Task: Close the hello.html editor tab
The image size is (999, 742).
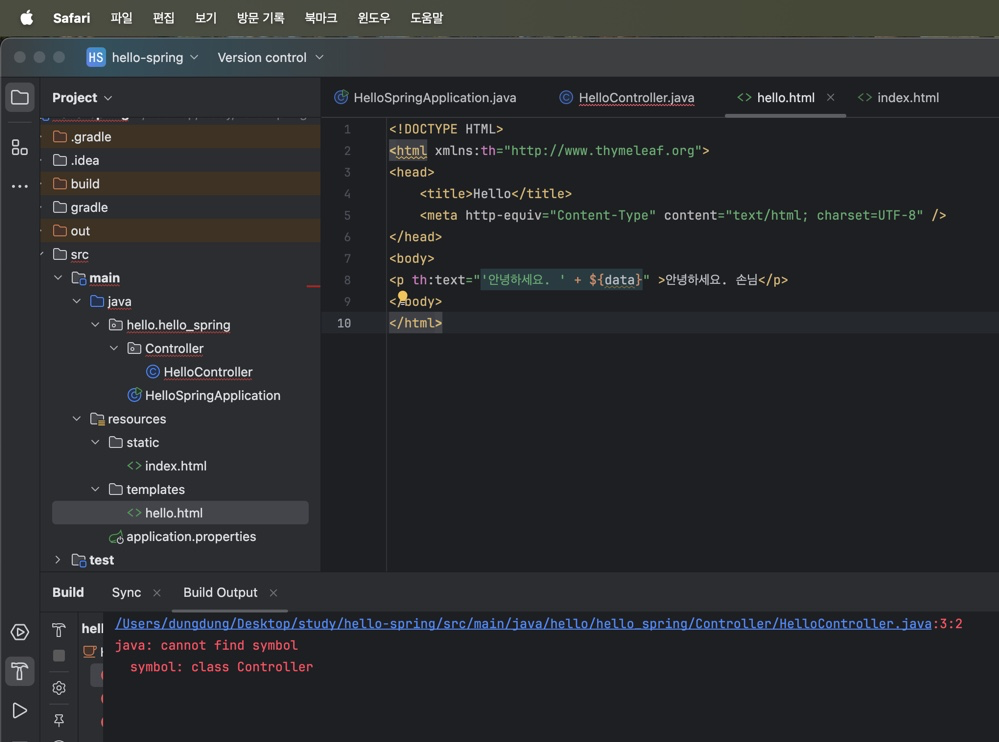Action: [x=830, y=97]
